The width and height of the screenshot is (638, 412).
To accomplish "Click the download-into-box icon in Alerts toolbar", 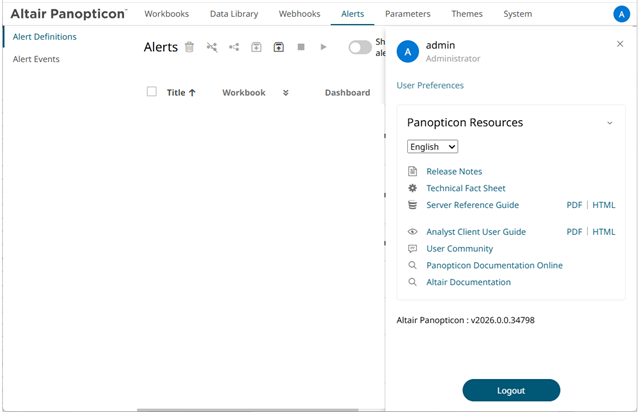I will 256,47.
